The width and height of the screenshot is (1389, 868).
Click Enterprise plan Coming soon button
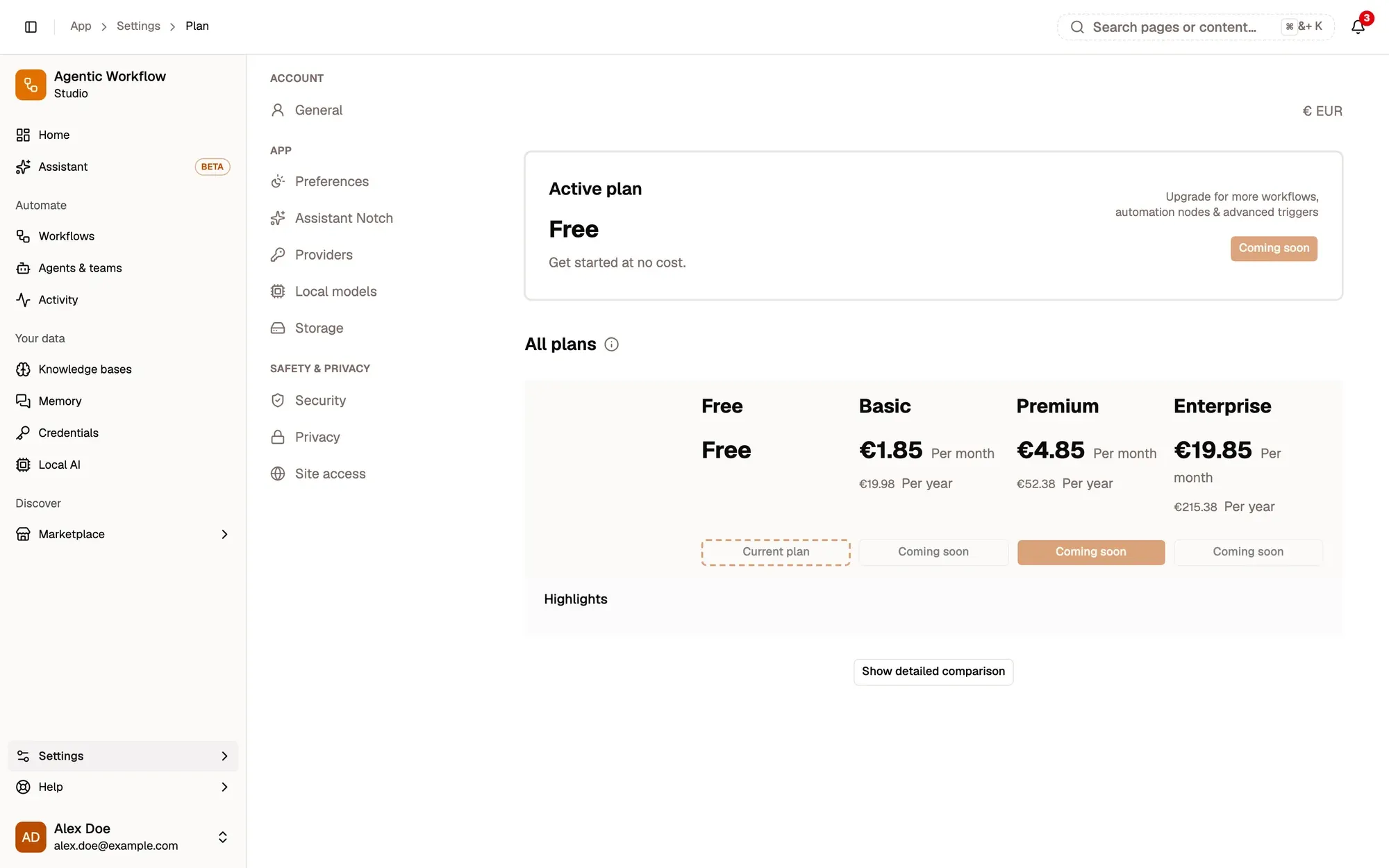(x=1248, y=552)
